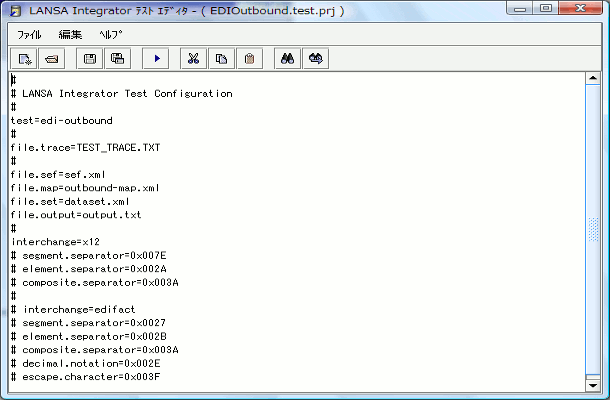The image size is (610, 400).
Task: Click the LANSA Integrator Test Configuration comment
Action: coord(122,94)
